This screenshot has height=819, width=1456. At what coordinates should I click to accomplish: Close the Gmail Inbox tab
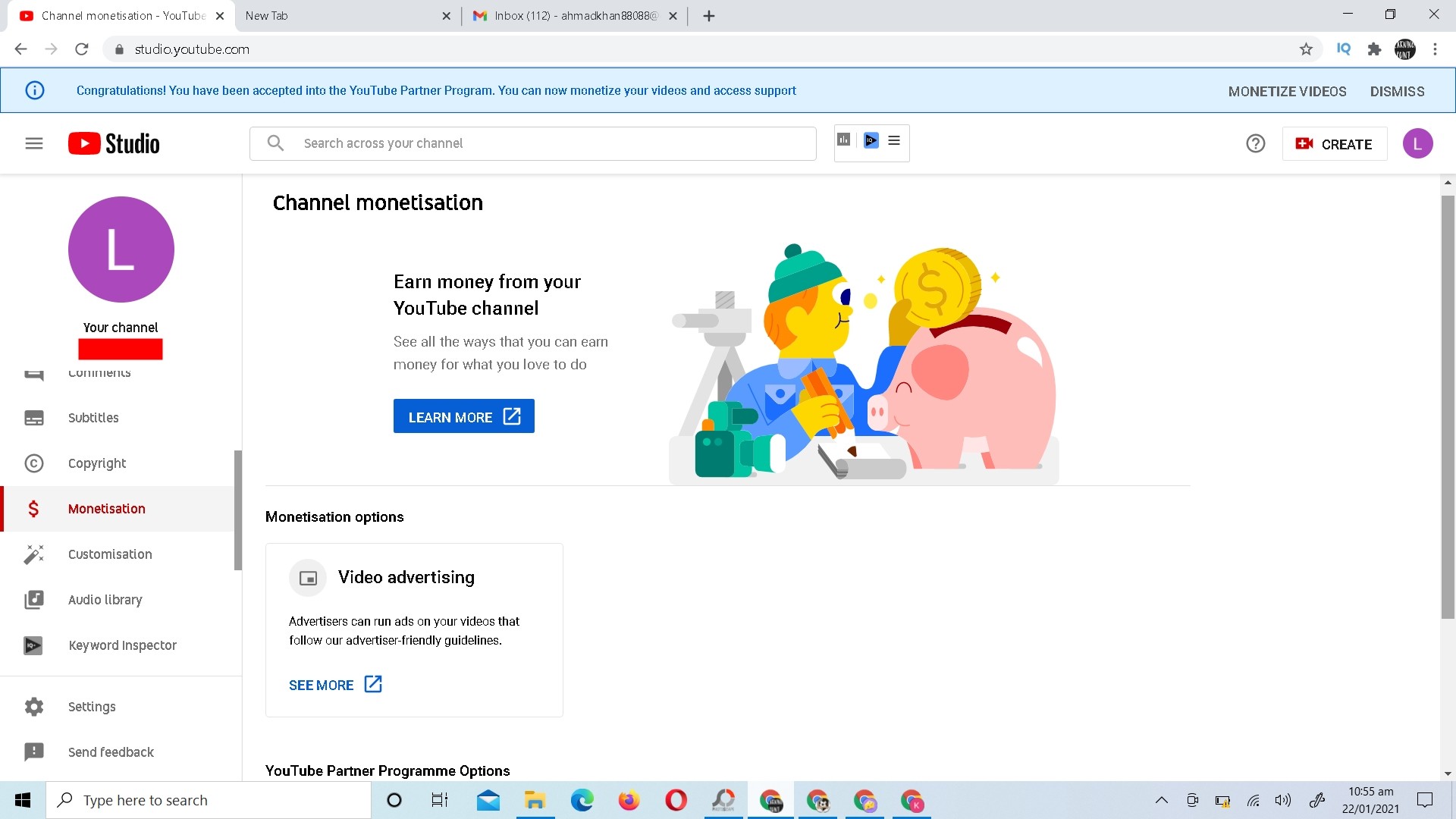pos(673,16)
